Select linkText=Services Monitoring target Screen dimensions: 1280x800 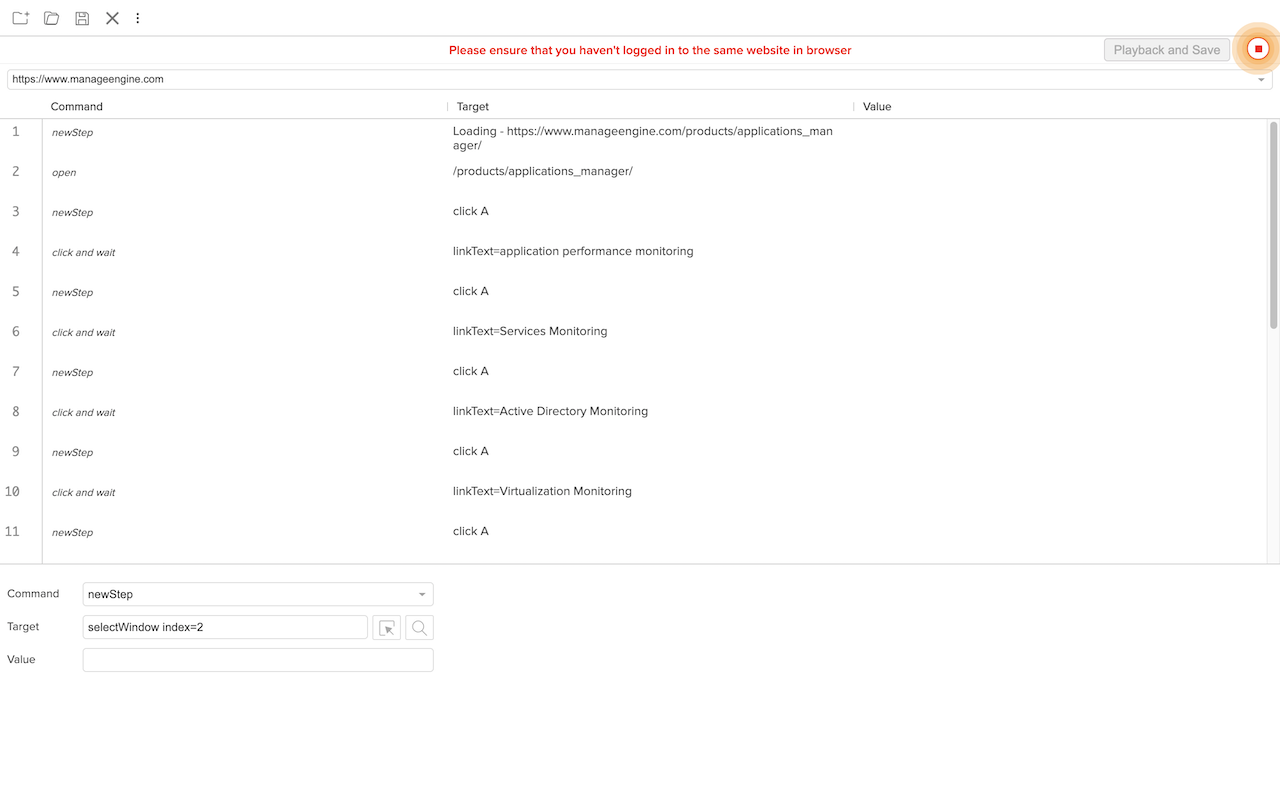(530, 331)
